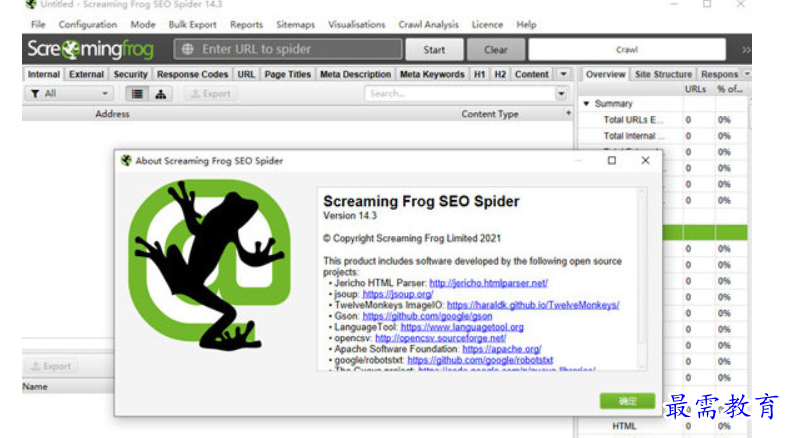Click the Start button

click(434, 50)
